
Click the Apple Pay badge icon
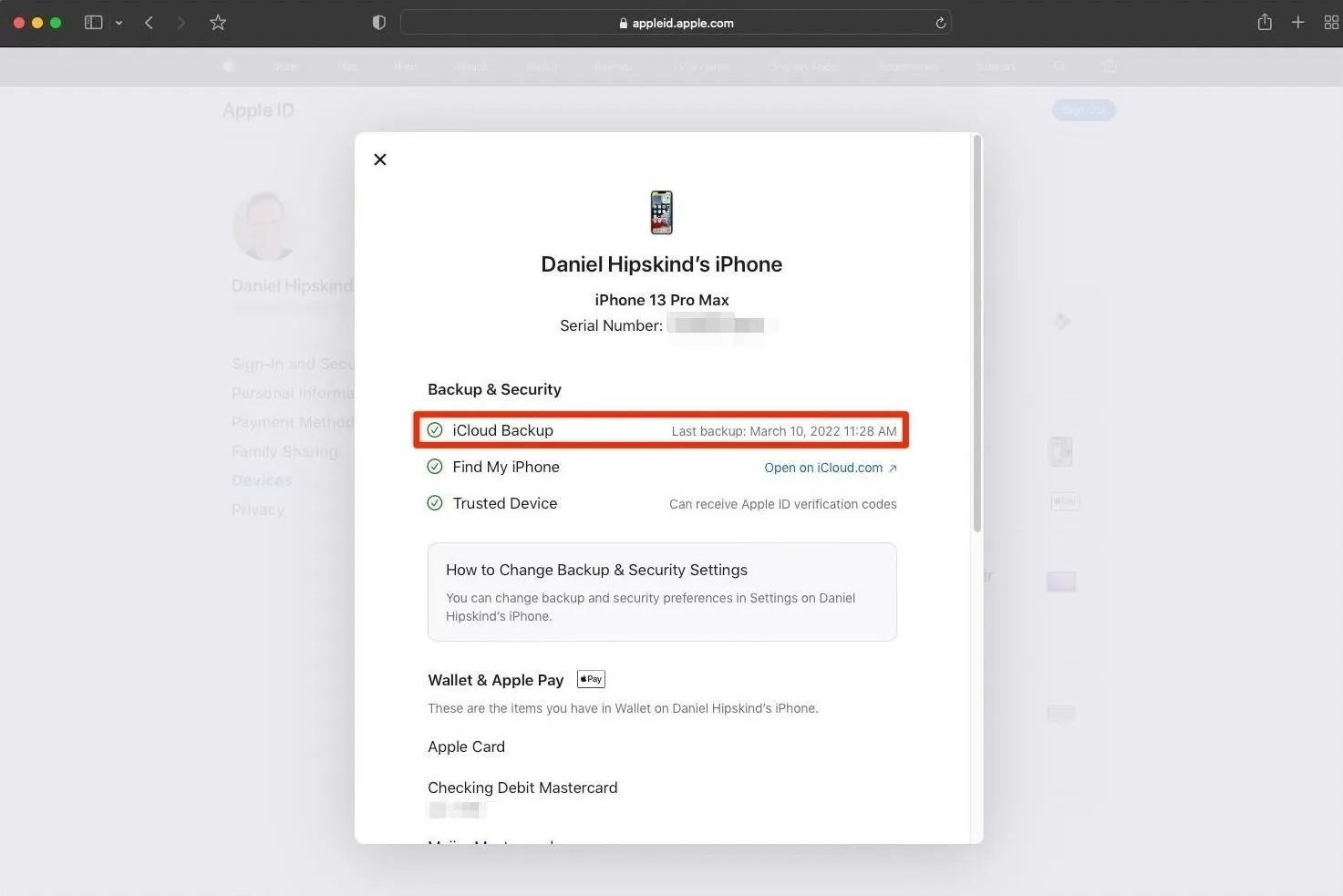[x=591, y=679]
